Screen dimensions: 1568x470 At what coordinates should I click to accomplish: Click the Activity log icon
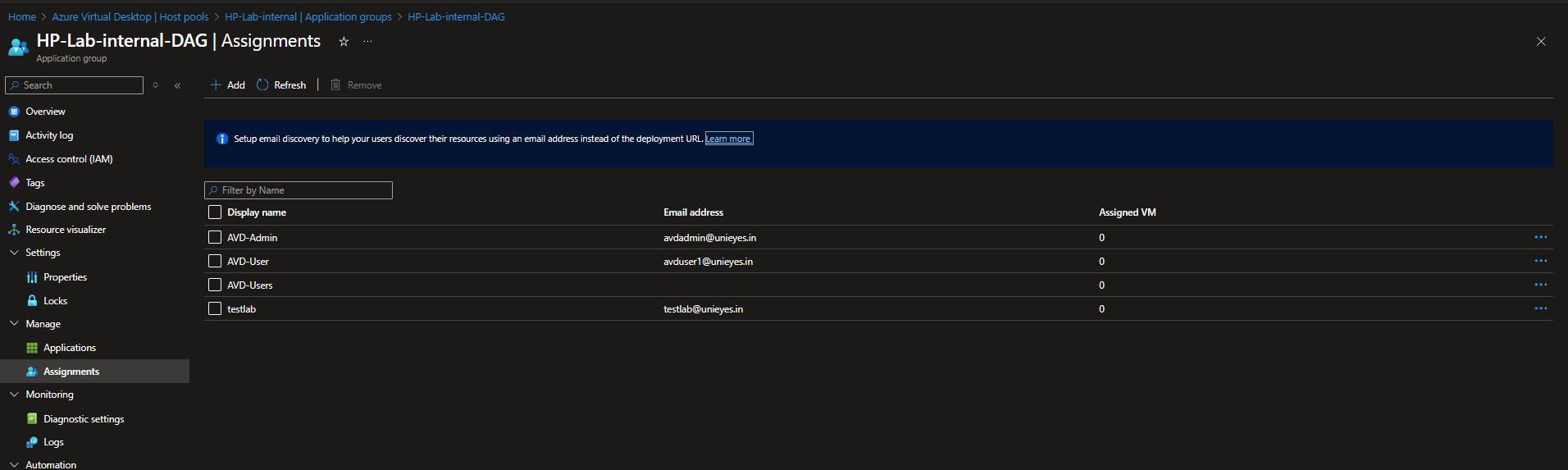click(x=14, y=135)
